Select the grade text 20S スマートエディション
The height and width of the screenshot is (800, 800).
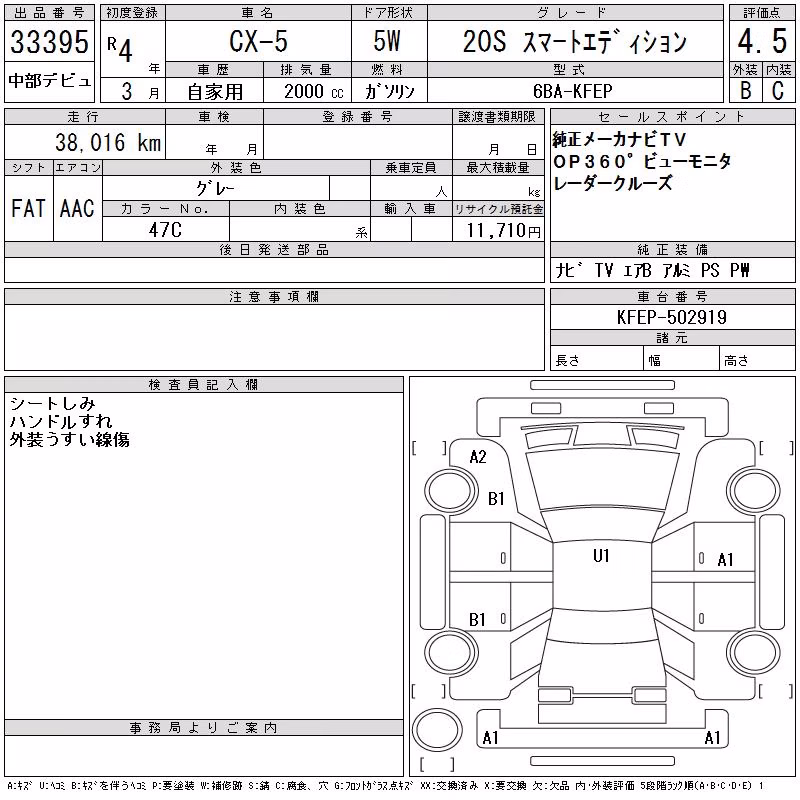point(574,42)
